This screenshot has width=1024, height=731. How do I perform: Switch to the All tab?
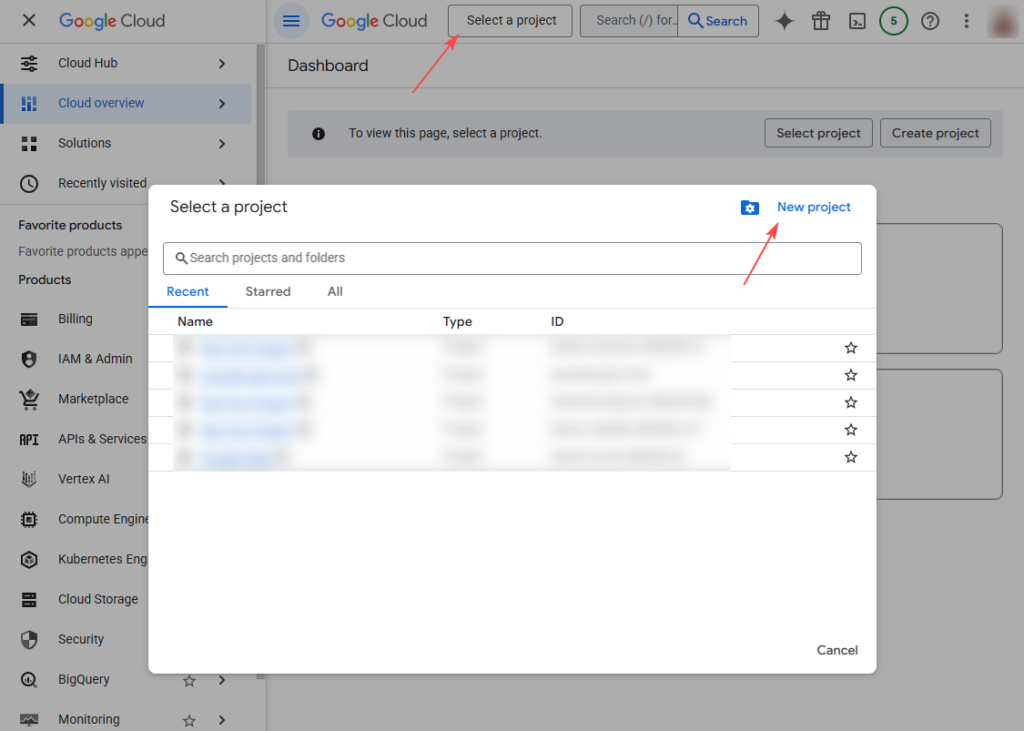tap(335, 292)
